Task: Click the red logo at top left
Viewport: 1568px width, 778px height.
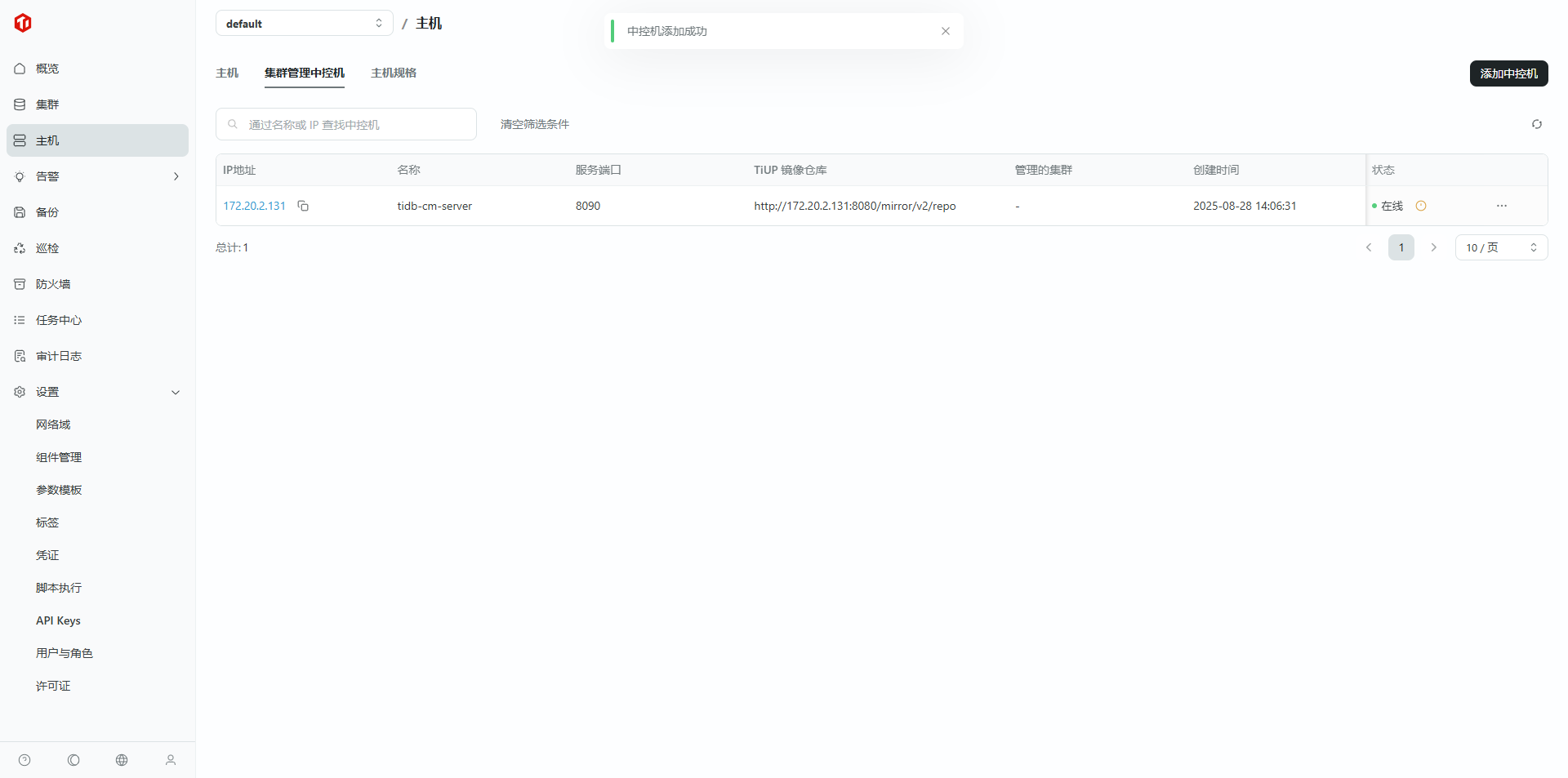Action: (x=23, y=23)
